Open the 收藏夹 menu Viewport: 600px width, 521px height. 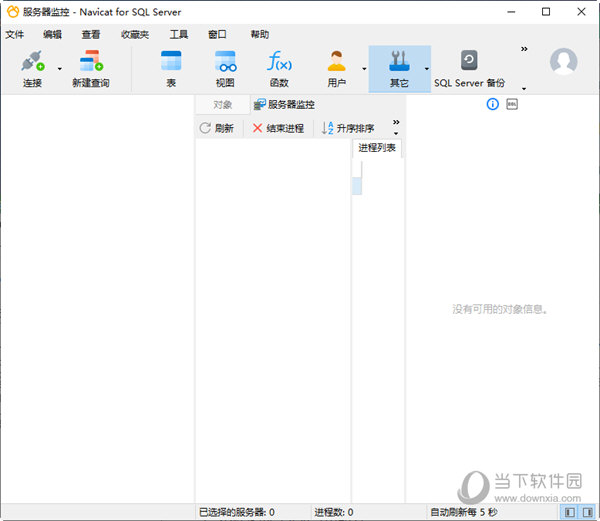[x=135, y=34]
